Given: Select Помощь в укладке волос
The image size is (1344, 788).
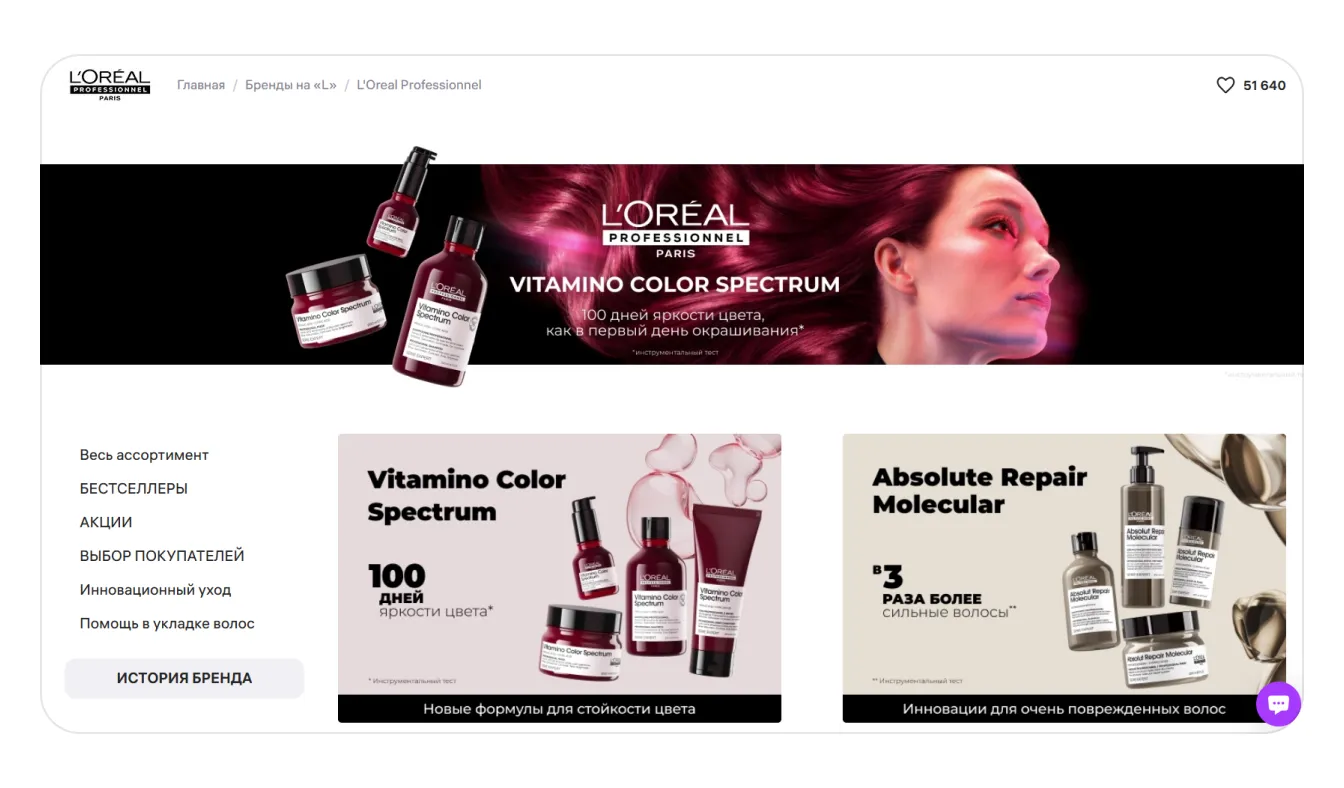Looking at the screenshot, I should (x=167, y=623).
